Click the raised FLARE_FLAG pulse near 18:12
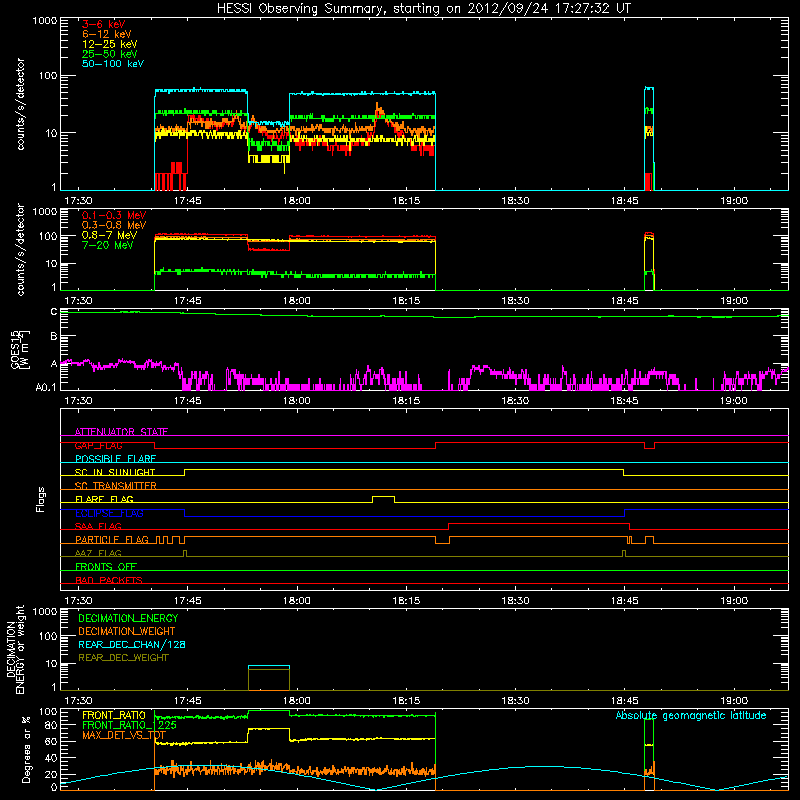800x800 pixels. coord(384,497)
